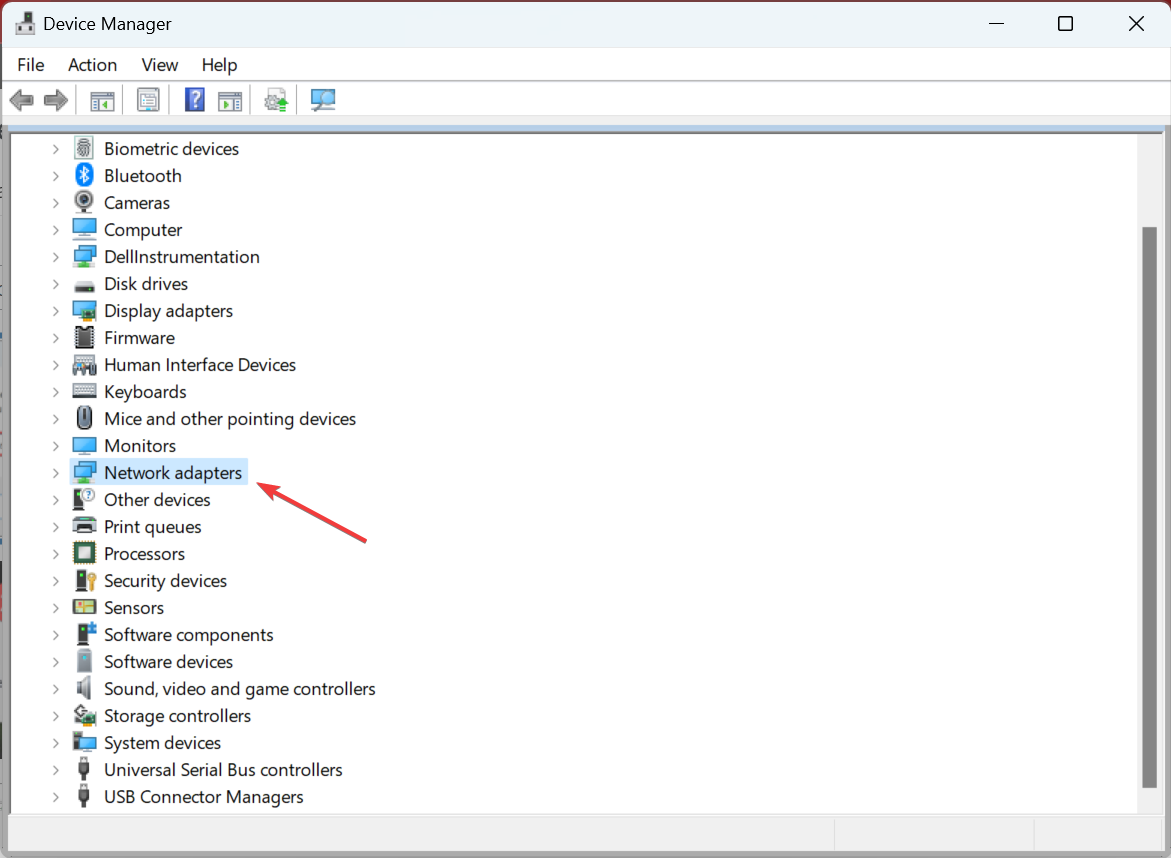Screen dimensions: 1171x858
Task: Open Properties from the toolbar icon
Action: [x=148, y=100]
